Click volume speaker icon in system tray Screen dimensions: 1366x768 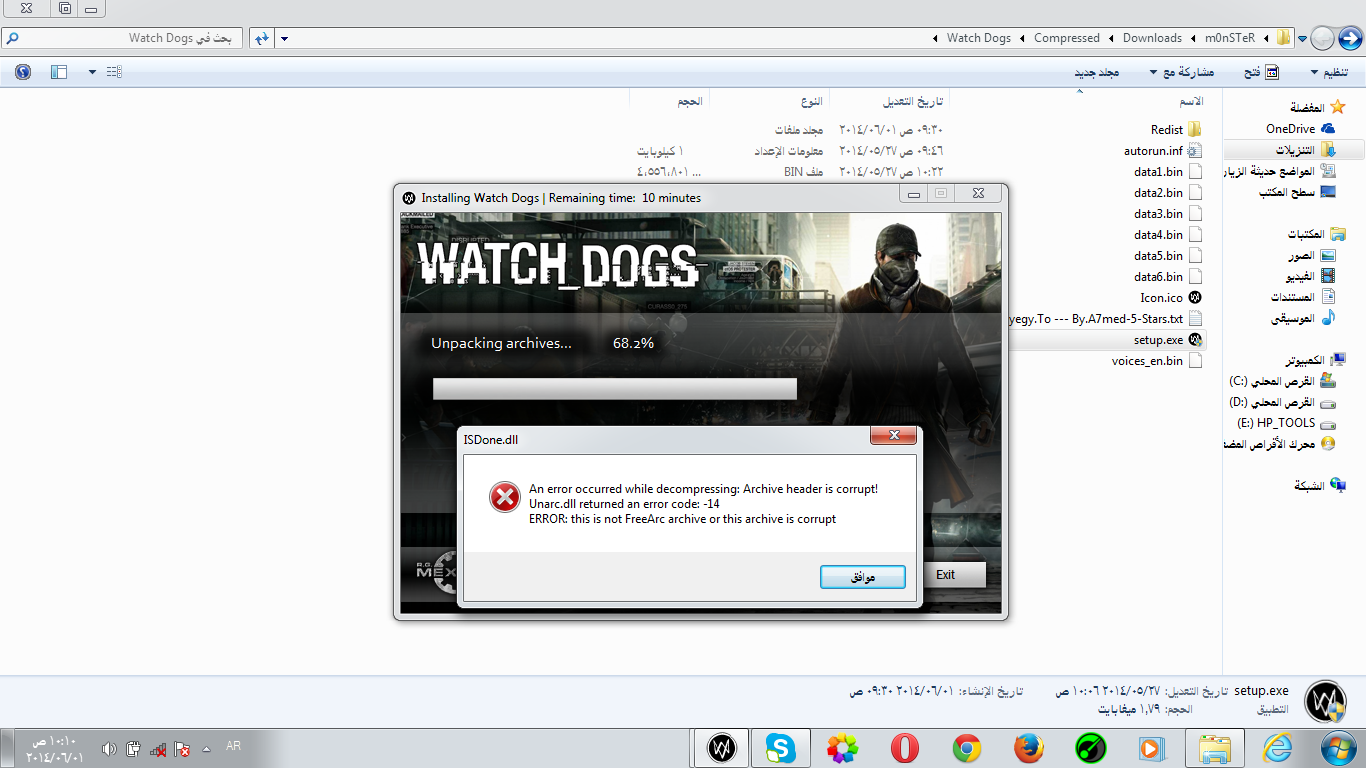click(109, 749)
